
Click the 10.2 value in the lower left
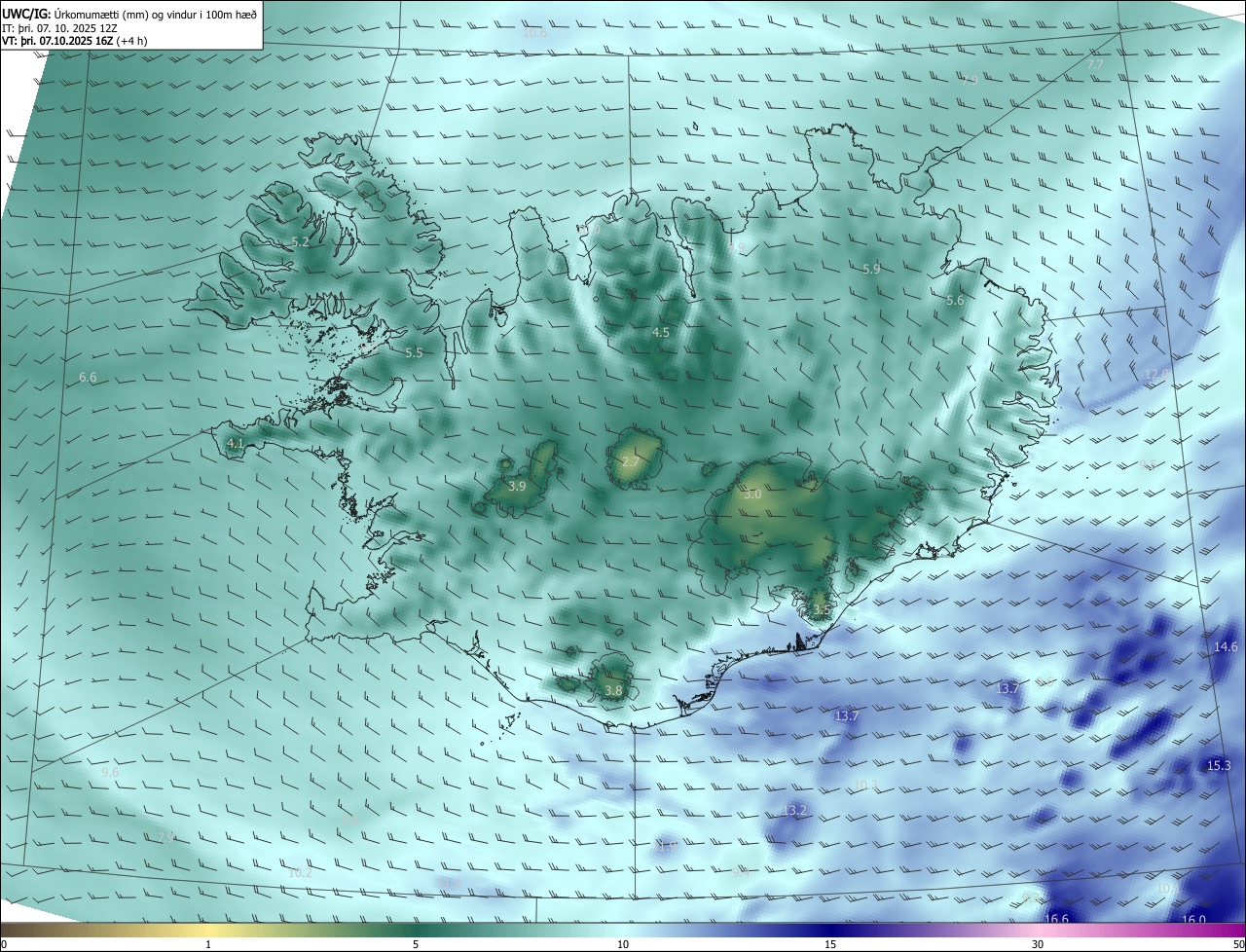pos(300,873)
